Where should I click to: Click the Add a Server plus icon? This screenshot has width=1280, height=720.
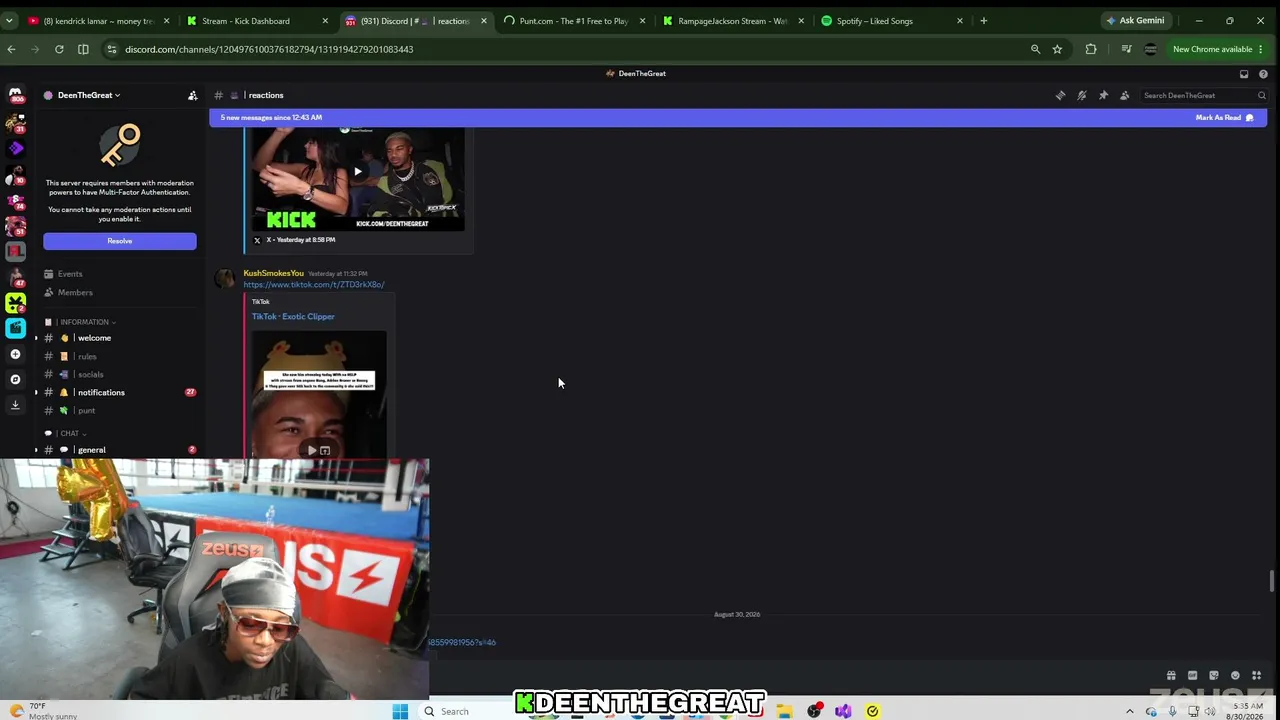click(15, 354)
